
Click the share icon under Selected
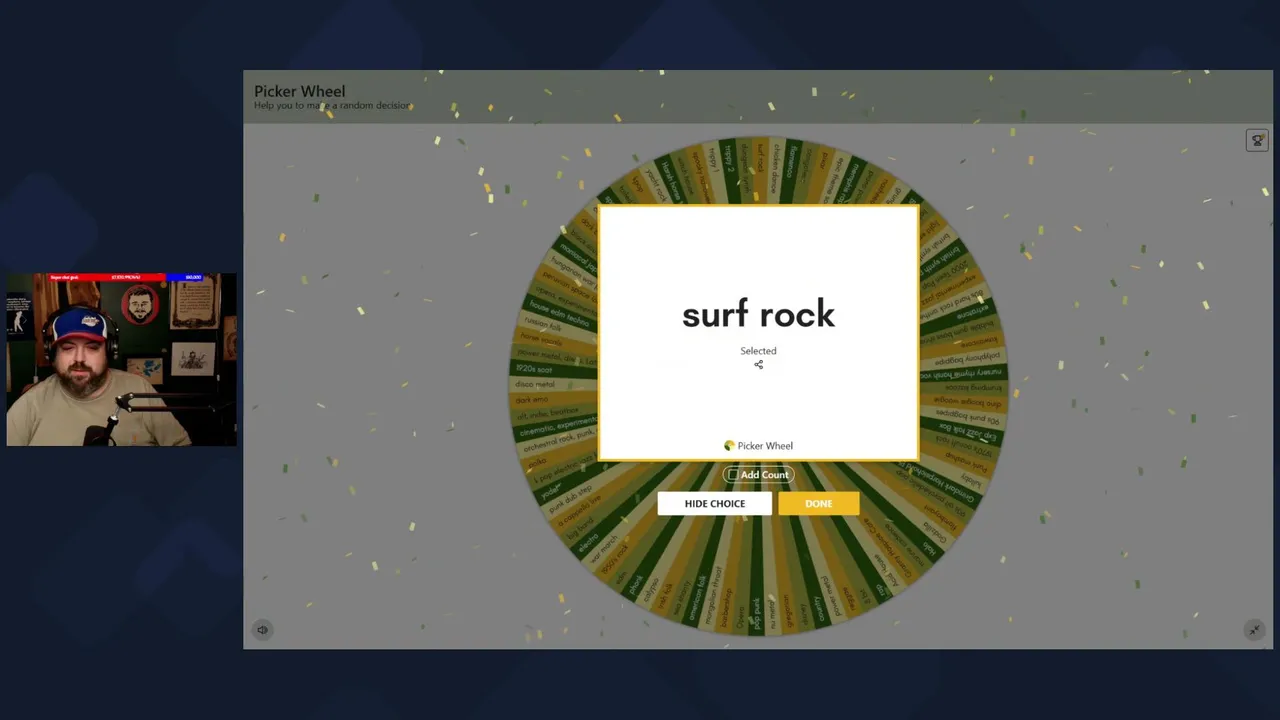click(x=758, y=365)
